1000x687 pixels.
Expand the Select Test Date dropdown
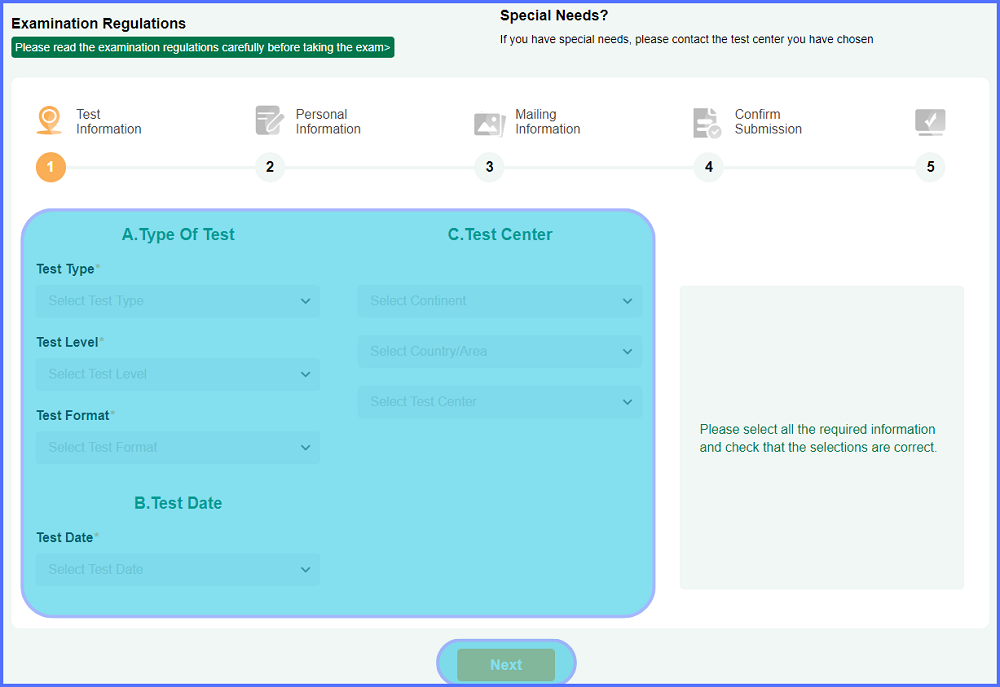(178, 569)
